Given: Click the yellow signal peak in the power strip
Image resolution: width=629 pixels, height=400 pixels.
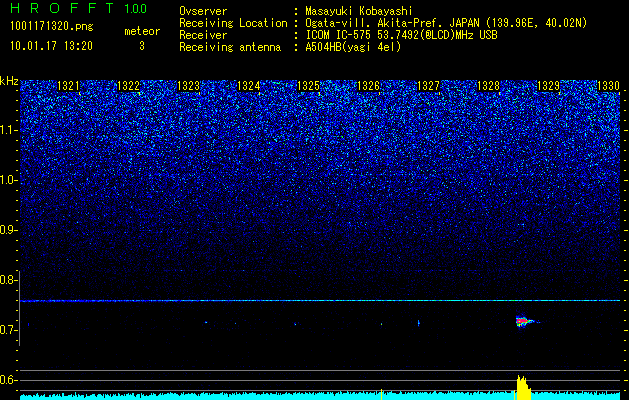Looking at the screenshot, I should [523, 387].
